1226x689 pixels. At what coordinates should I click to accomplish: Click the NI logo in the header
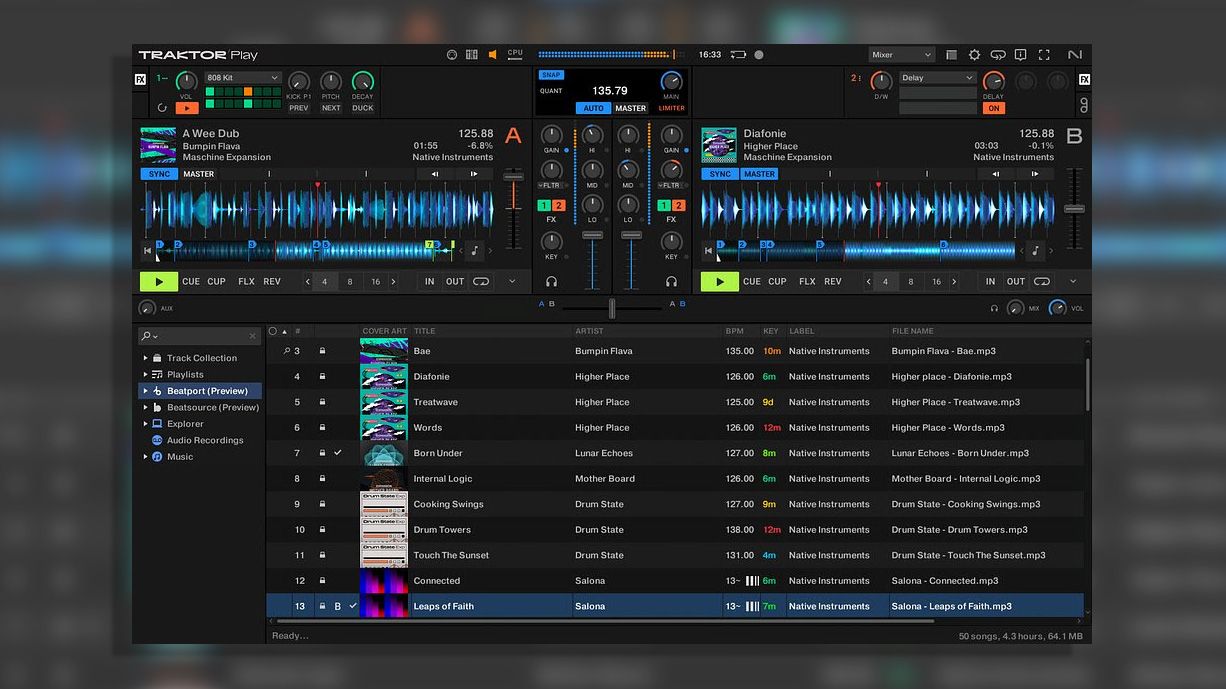coord(1073,54)
